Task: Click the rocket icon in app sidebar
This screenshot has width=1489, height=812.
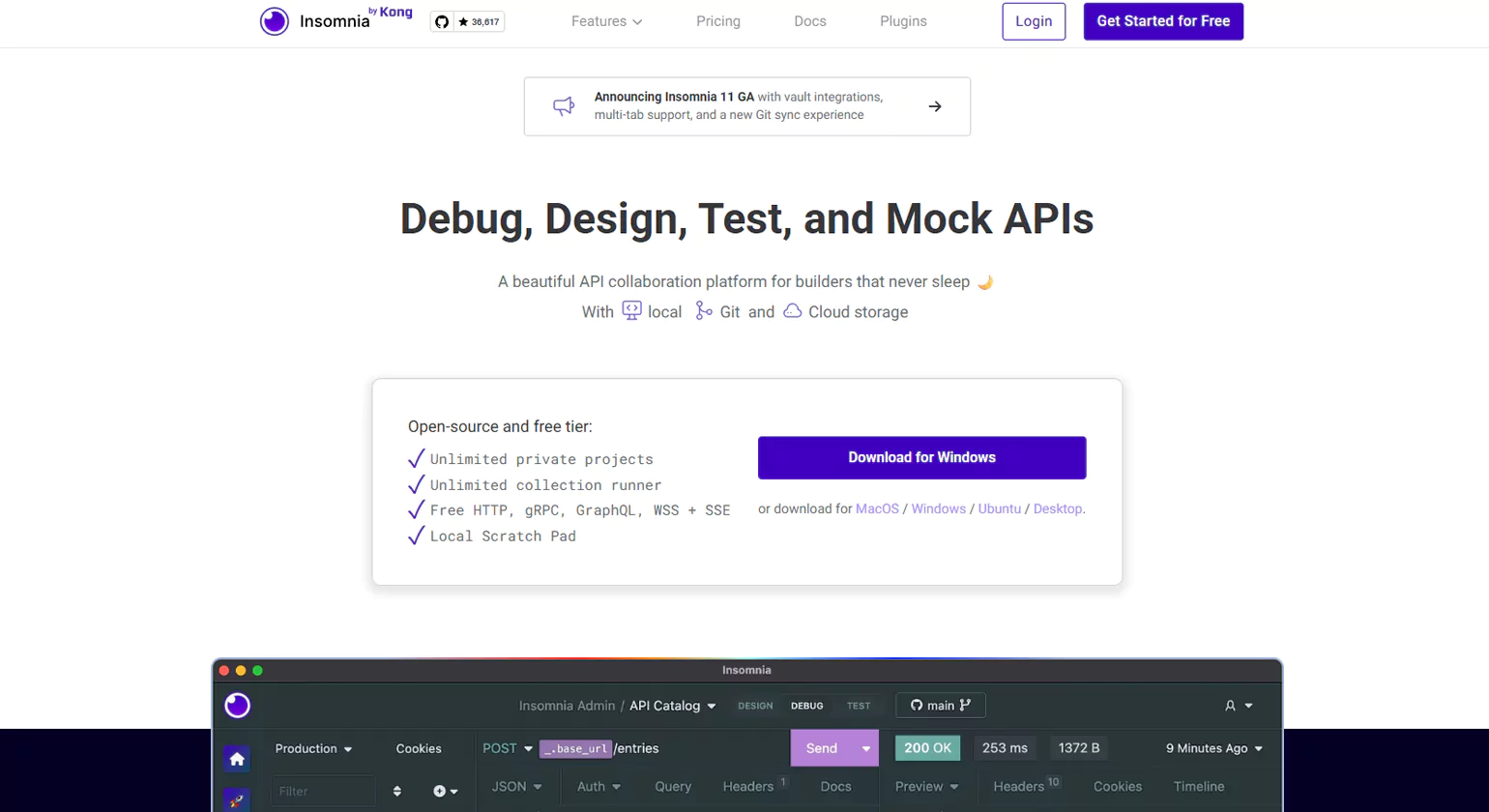Action: pos(237,799)
